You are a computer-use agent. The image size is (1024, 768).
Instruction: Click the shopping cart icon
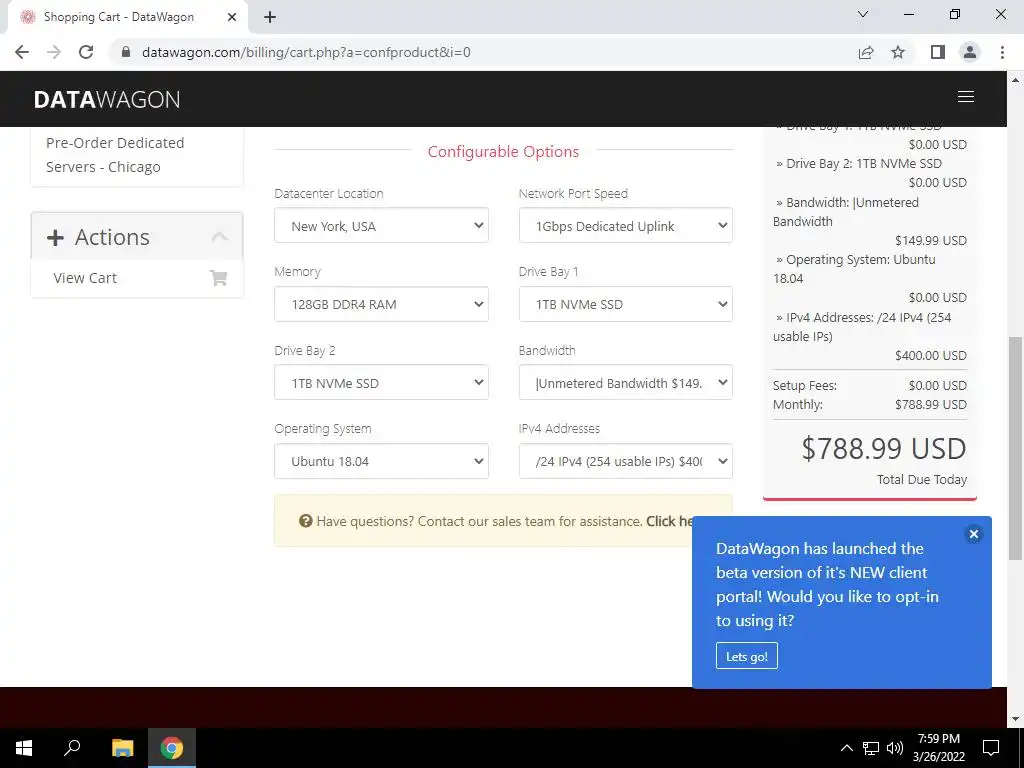click(218, 278)
